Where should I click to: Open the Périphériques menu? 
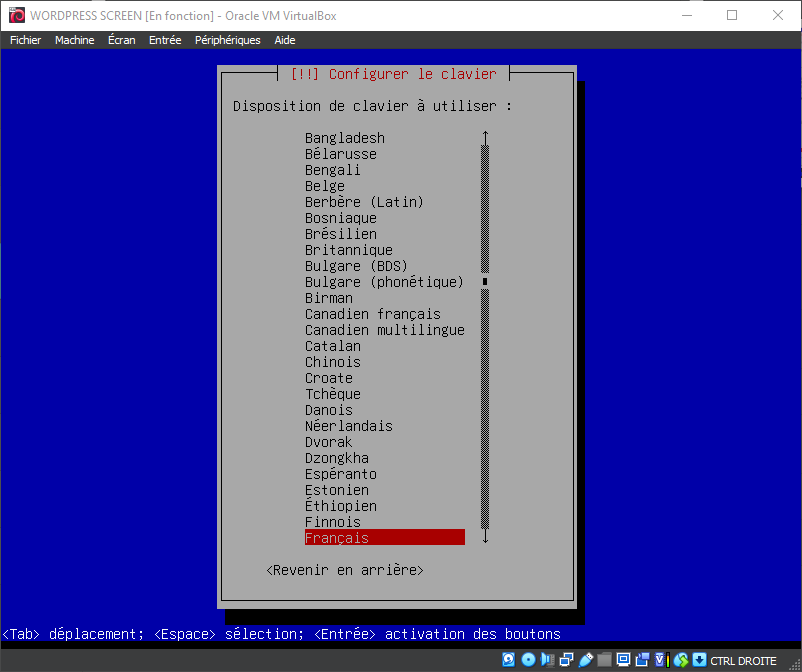[x=227, y=40]
